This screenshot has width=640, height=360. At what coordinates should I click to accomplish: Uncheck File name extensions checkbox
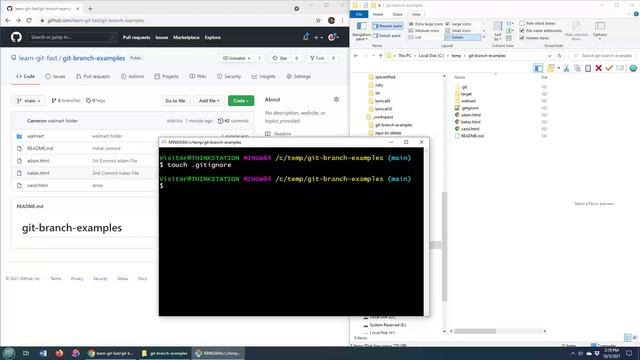pos(522,31)
